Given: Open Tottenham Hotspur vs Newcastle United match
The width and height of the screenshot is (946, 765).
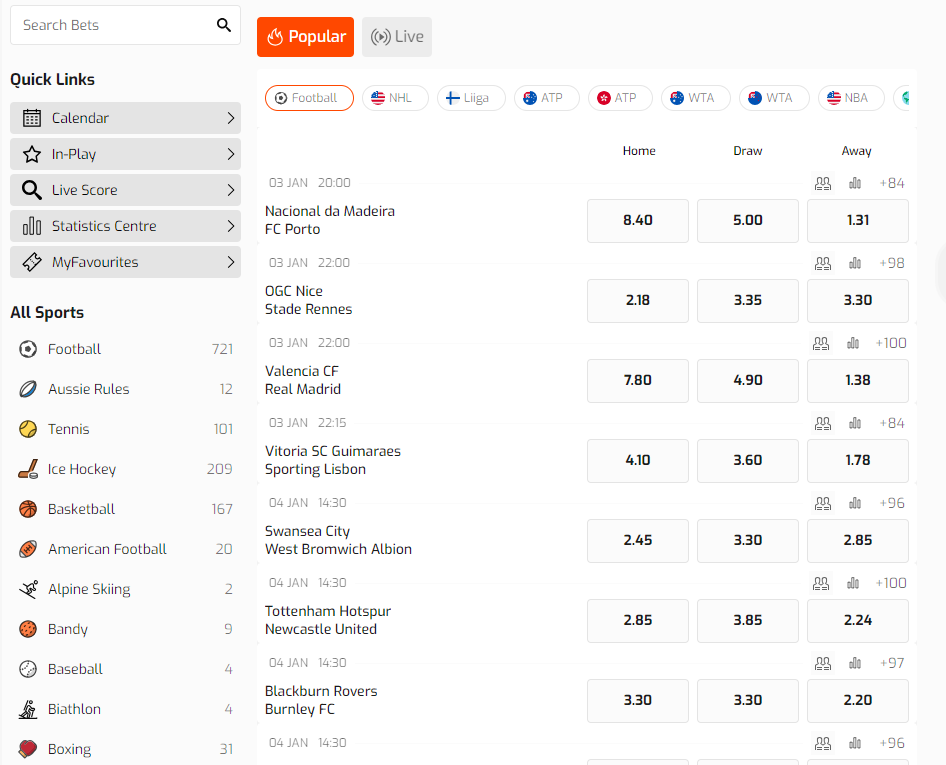Looking at the screenshot, I should (x=328, y=620).
